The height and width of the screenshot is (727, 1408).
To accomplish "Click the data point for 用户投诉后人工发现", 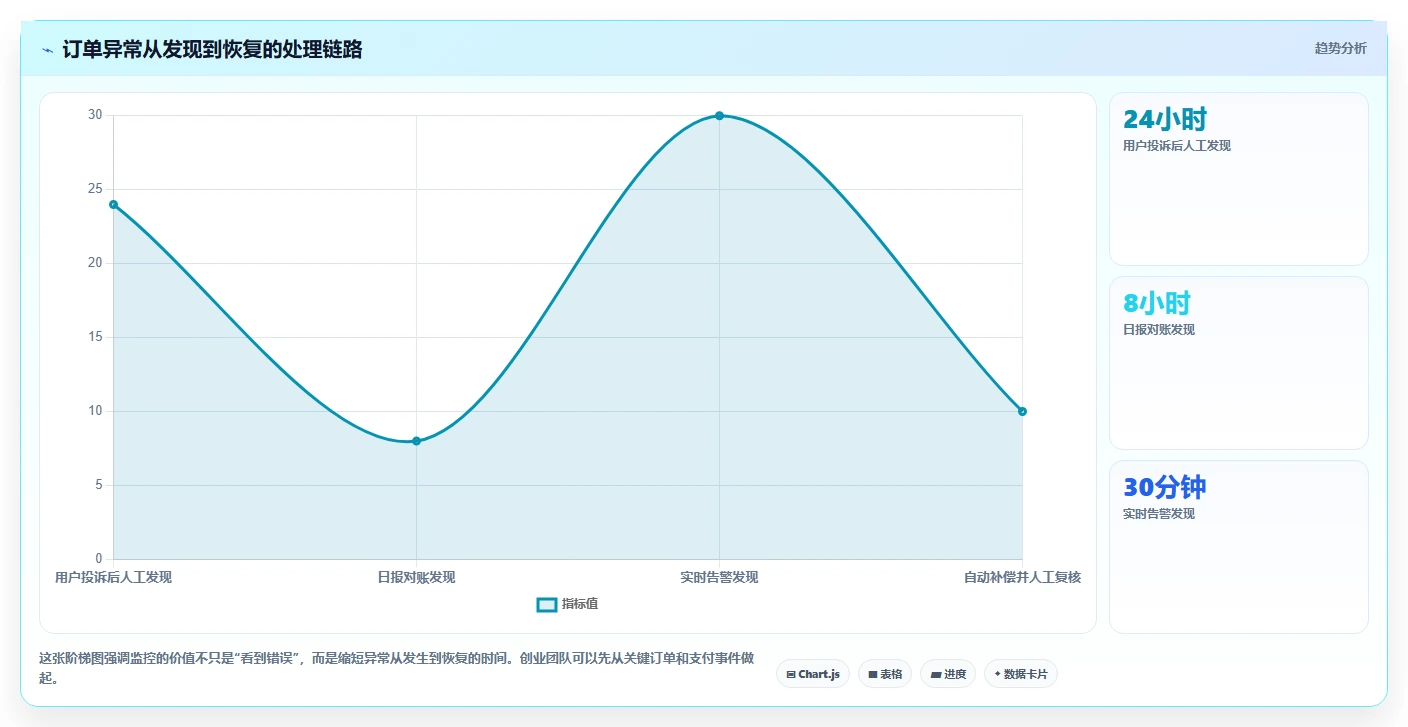I will click(113, 204).
